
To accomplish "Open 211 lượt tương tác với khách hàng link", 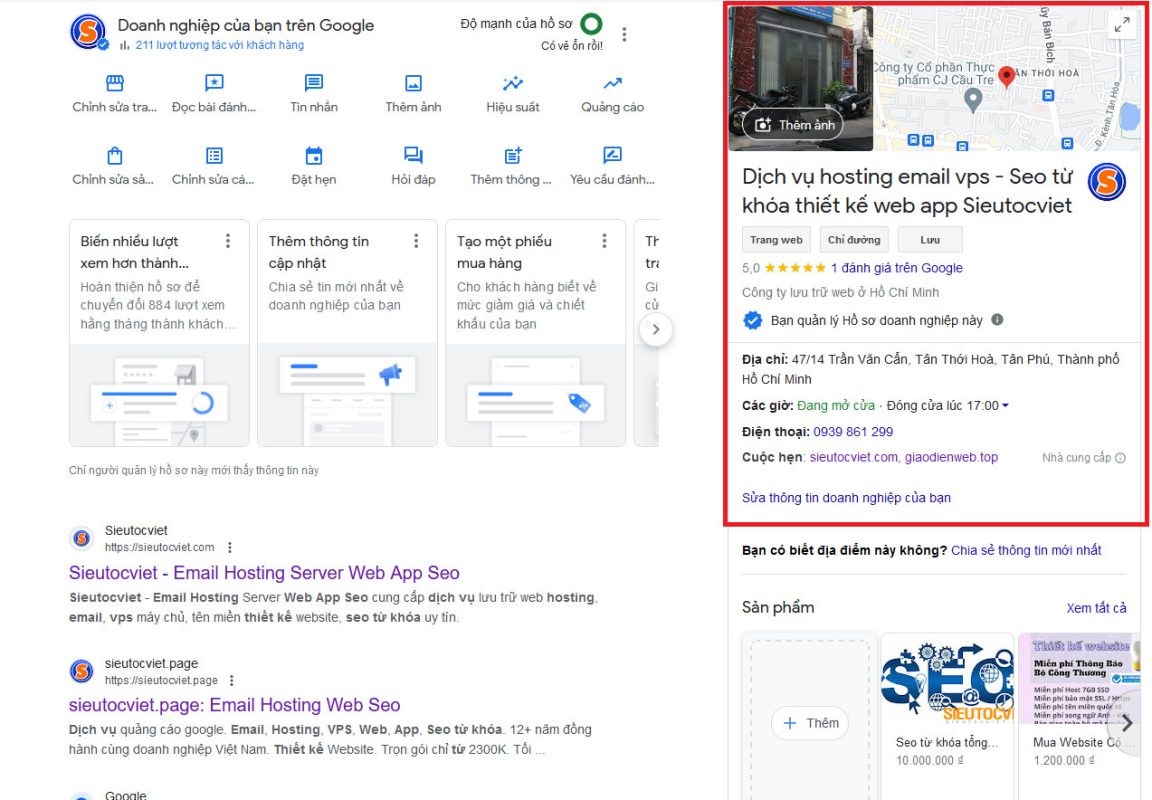I will click(x=219, y=45).
